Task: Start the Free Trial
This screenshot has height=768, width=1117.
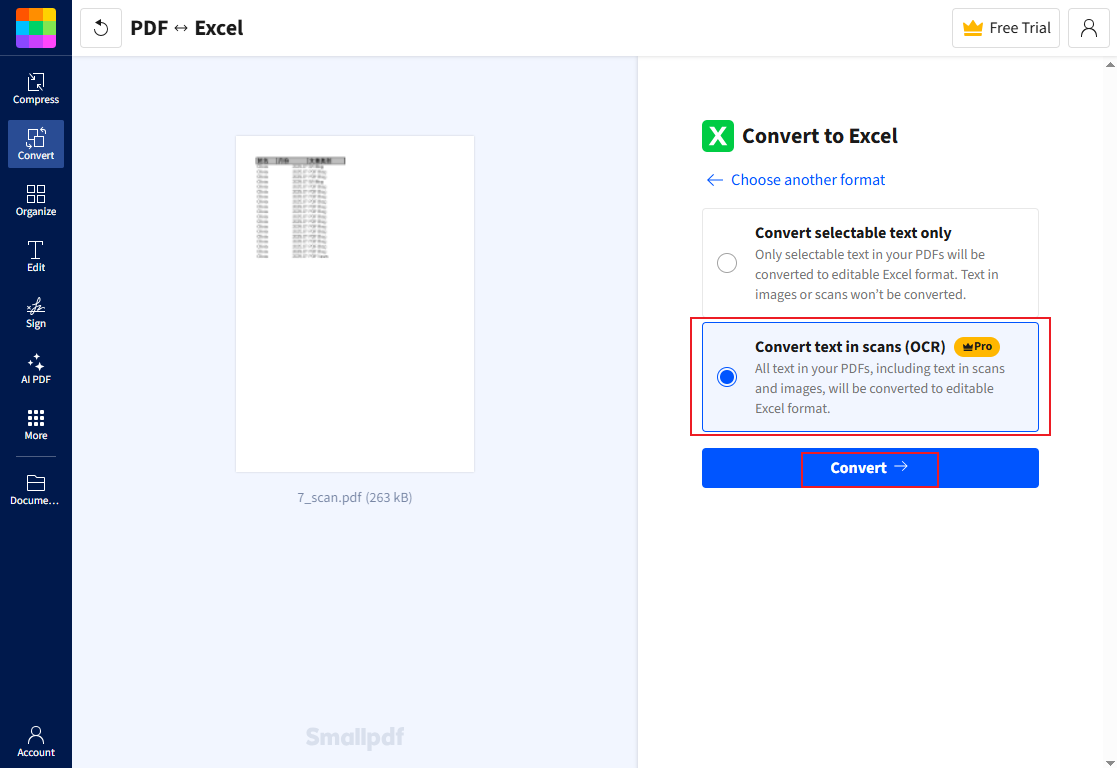Action: (1005, 27)
